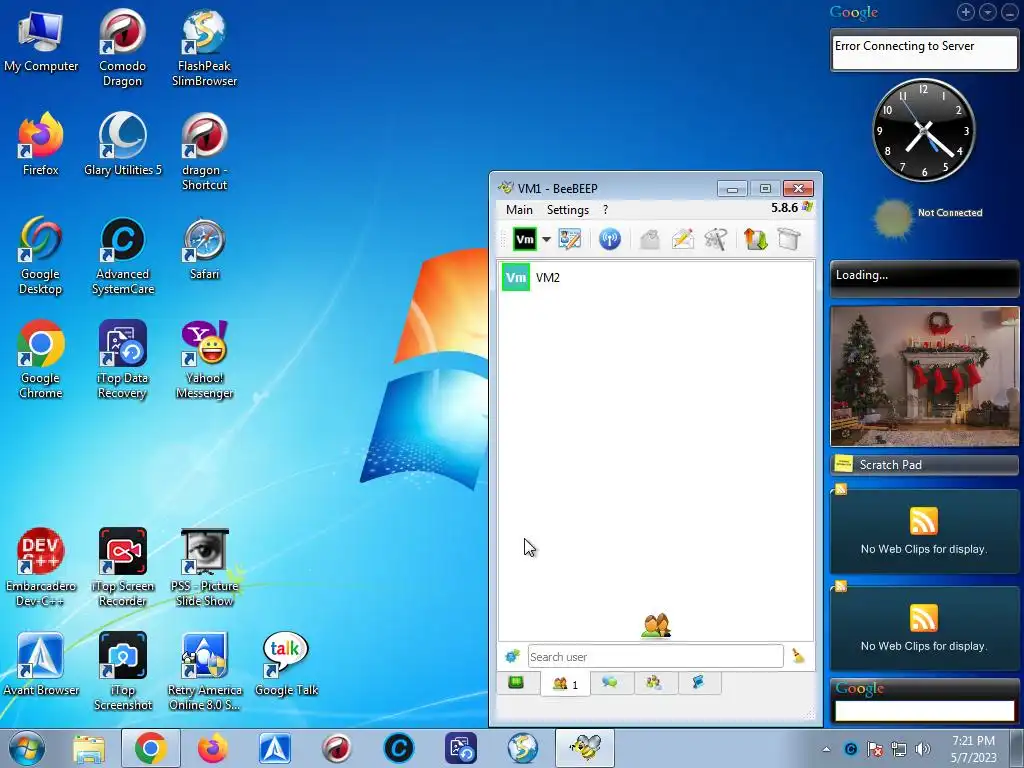Click the write message pencil-envelope icon
The image size is (1024, 768).
pos(682,239)
